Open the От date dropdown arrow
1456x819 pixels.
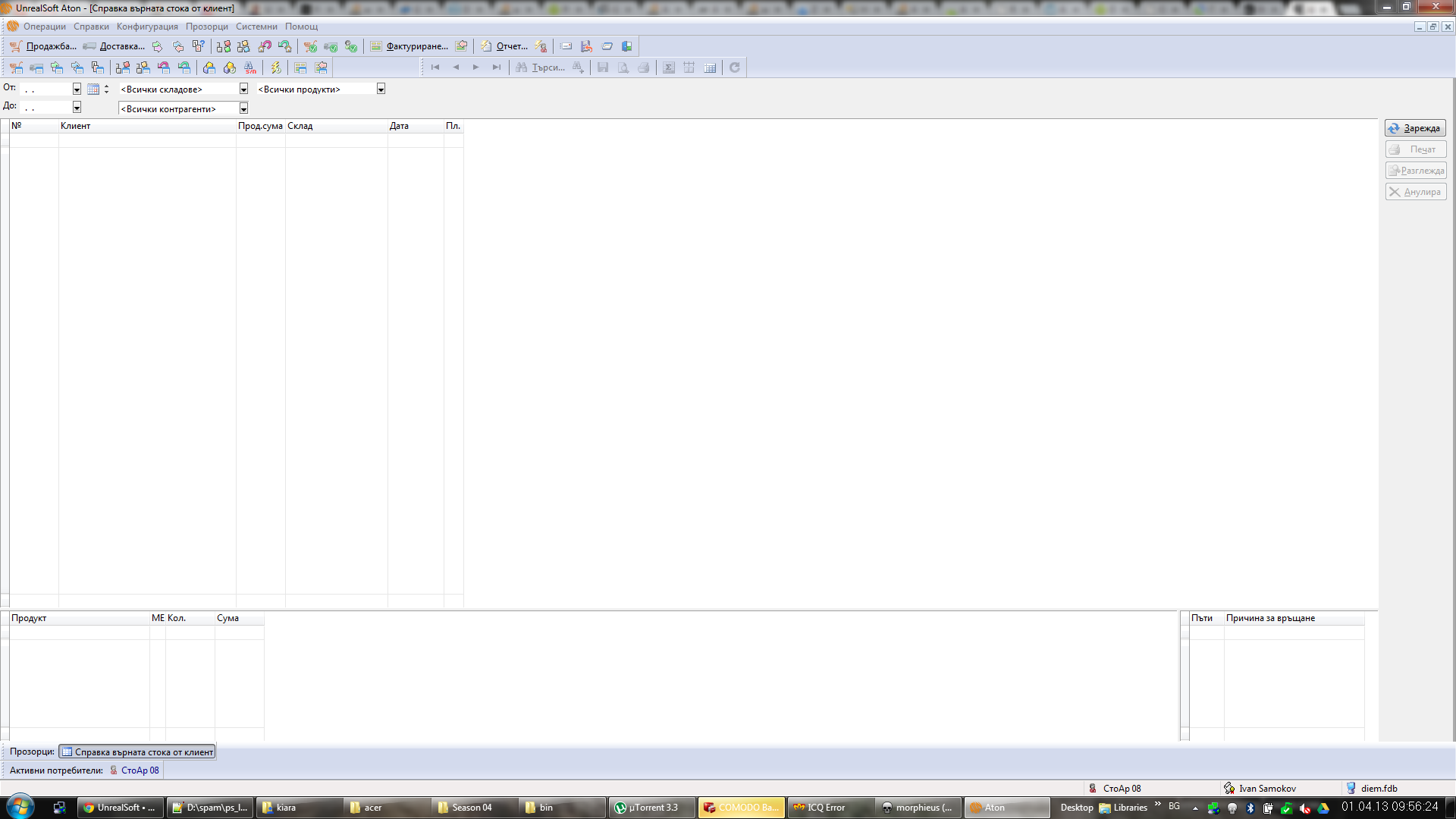(x=77, y=89)
